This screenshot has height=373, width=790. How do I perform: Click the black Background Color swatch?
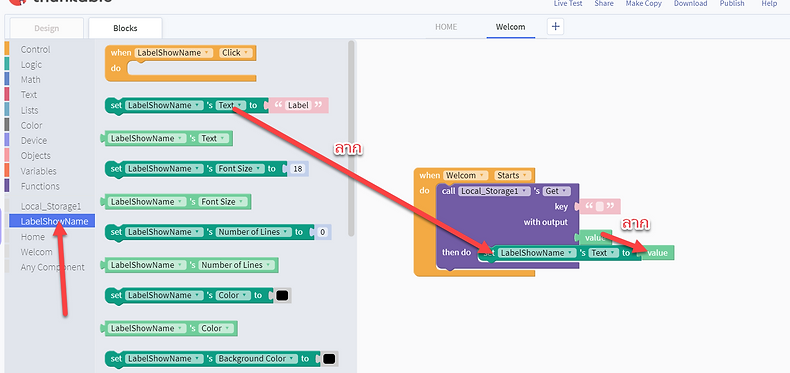(x=328, y=359)
